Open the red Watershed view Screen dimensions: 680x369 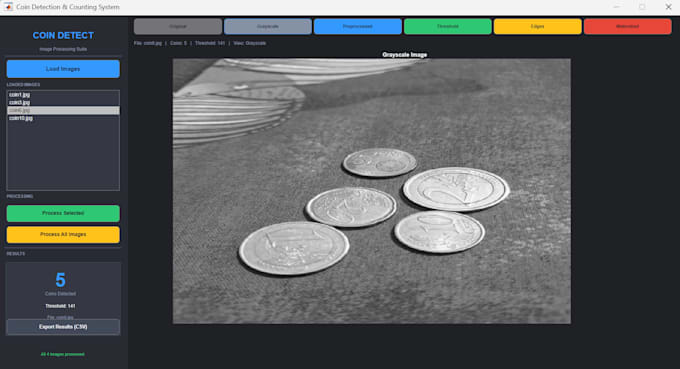coord(628,26)
